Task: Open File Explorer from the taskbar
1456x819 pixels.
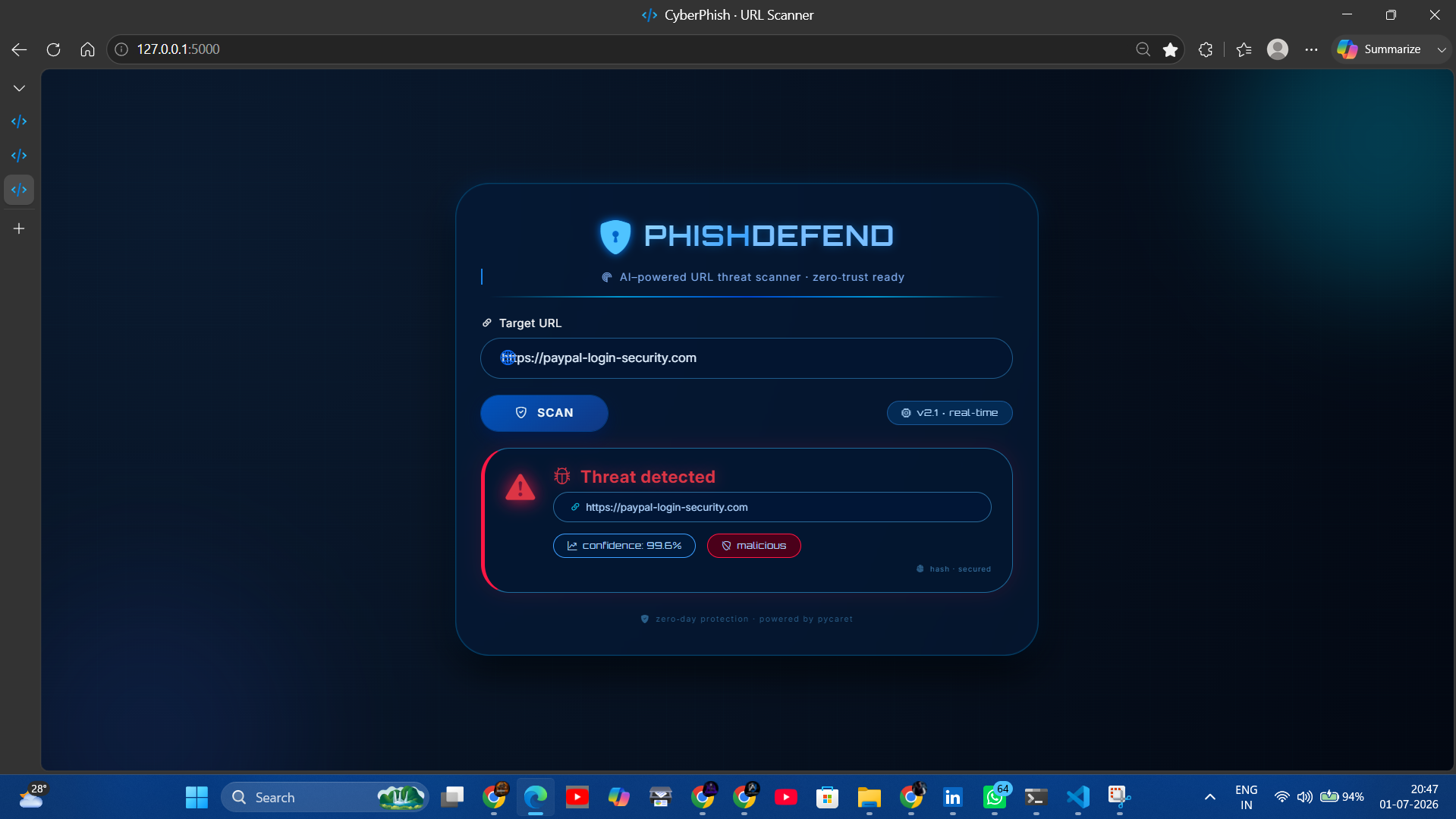Action: click(x=869, y=797)
